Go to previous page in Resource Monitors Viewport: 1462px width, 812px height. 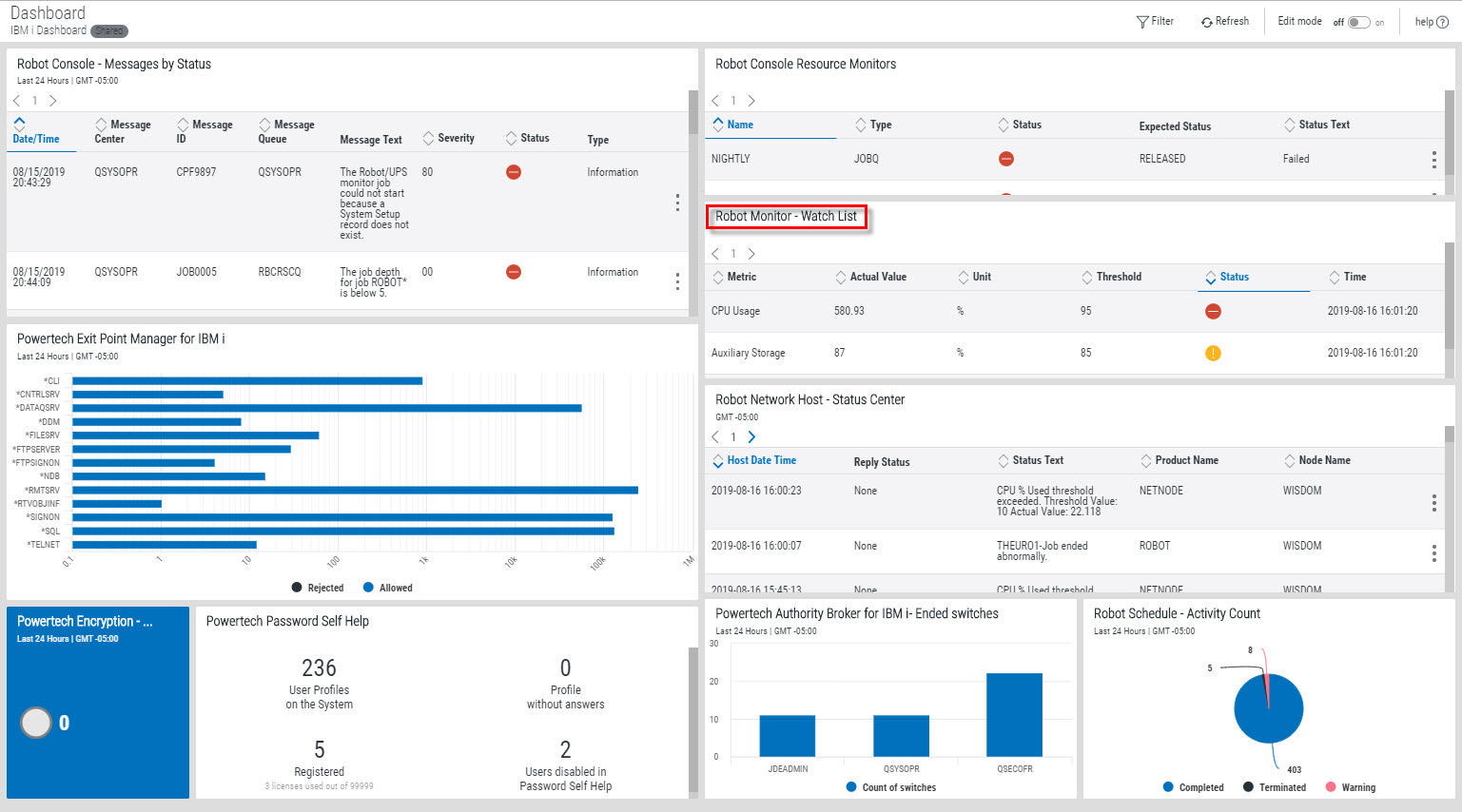[x=715, y=101]
